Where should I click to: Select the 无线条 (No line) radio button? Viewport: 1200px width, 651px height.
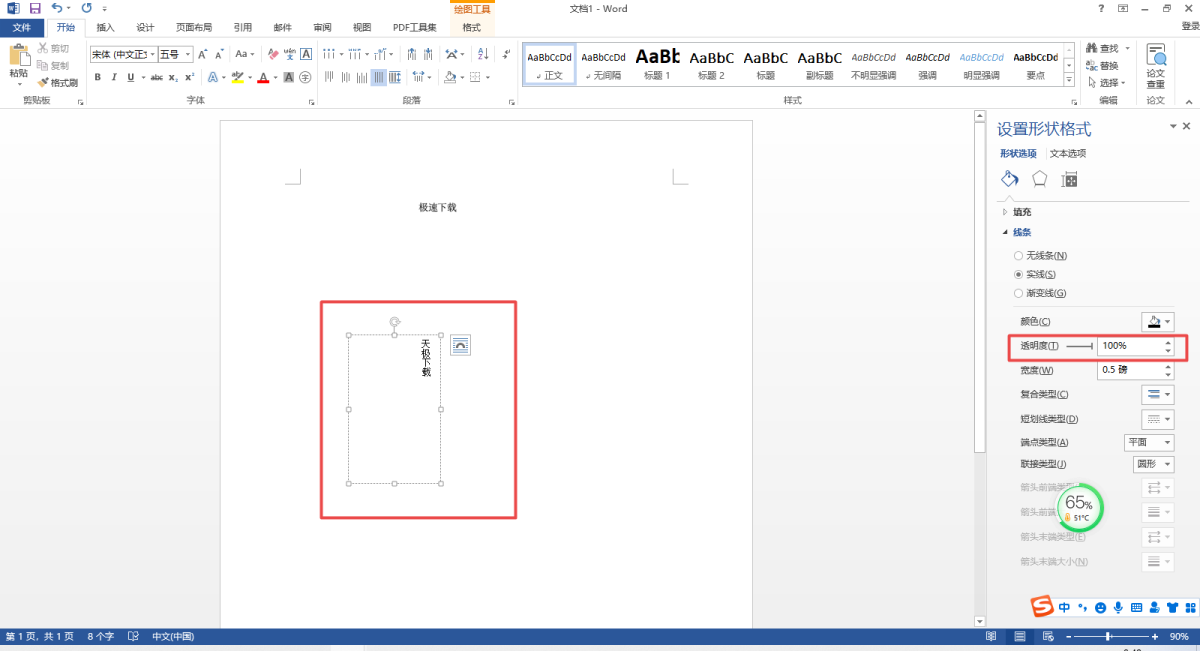point(1018,256)
